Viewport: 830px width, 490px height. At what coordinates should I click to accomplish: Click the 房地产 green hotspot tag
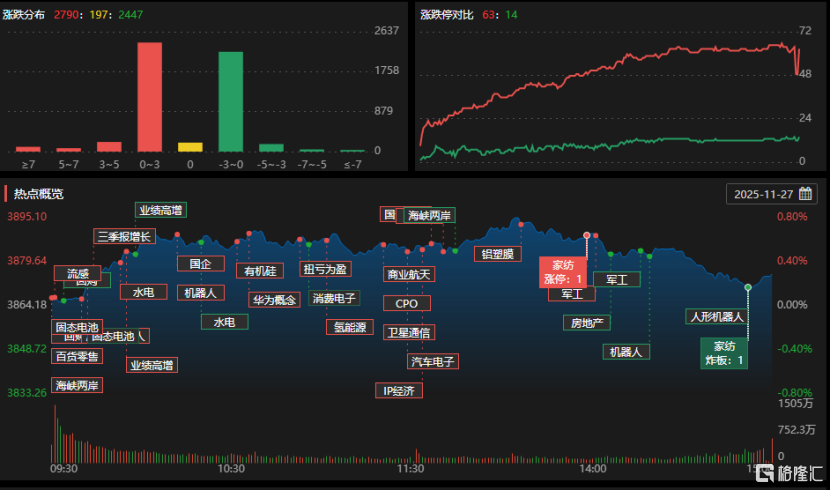[x=586, y=322]
